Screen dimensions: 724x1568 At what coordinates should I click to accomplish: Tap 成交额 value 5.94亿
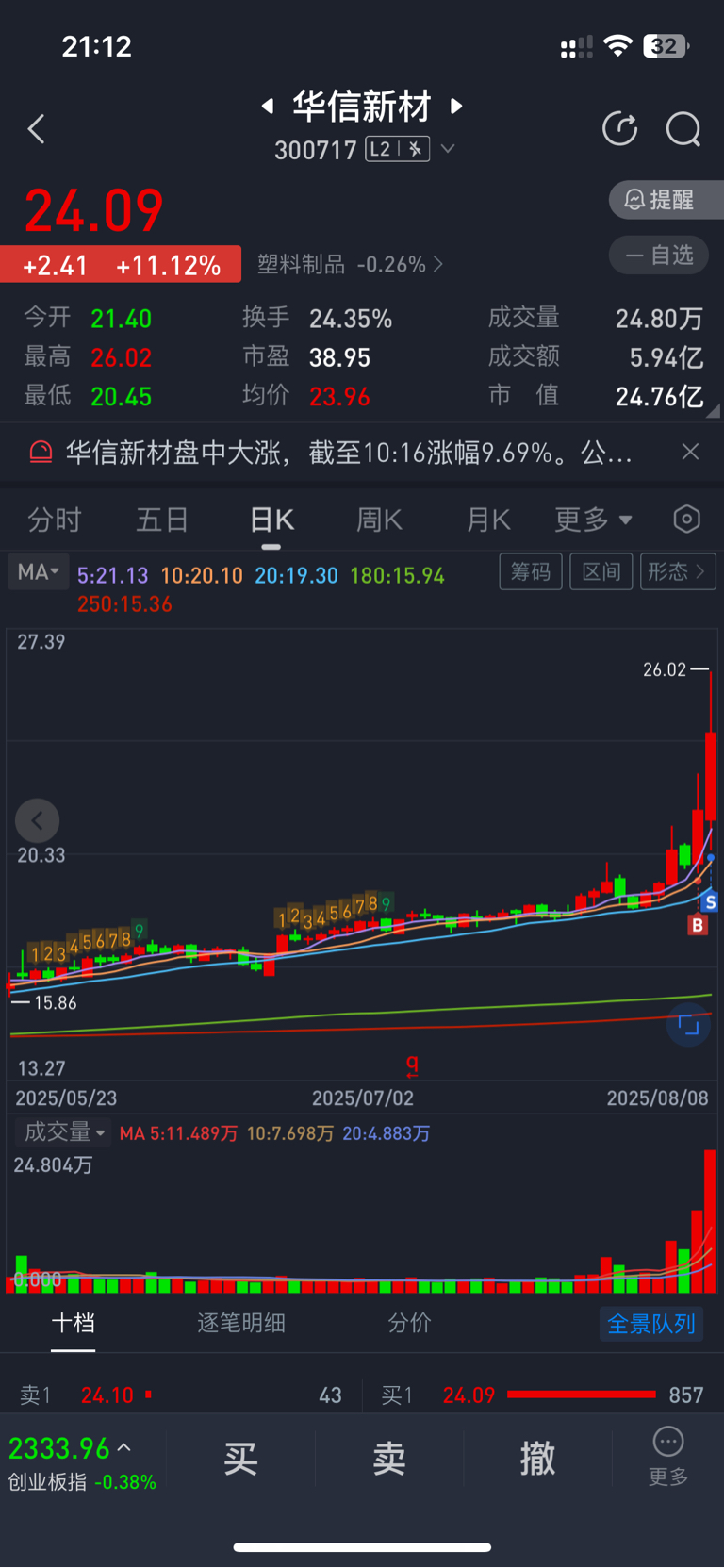pos(666,358)
